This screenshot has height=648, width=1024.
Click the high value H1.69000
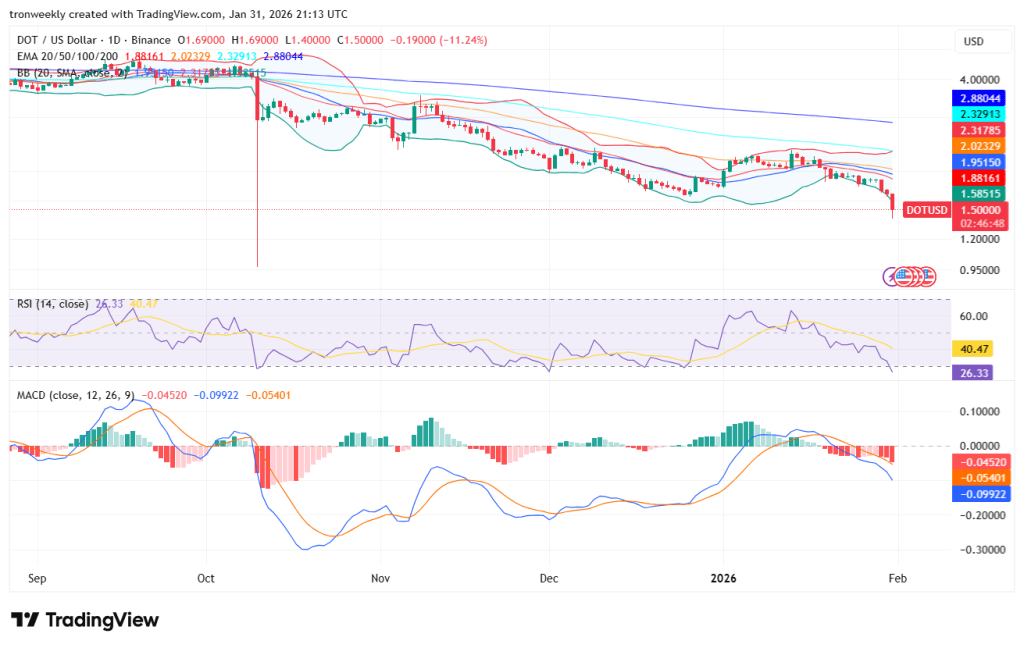(x=255, y=40)
